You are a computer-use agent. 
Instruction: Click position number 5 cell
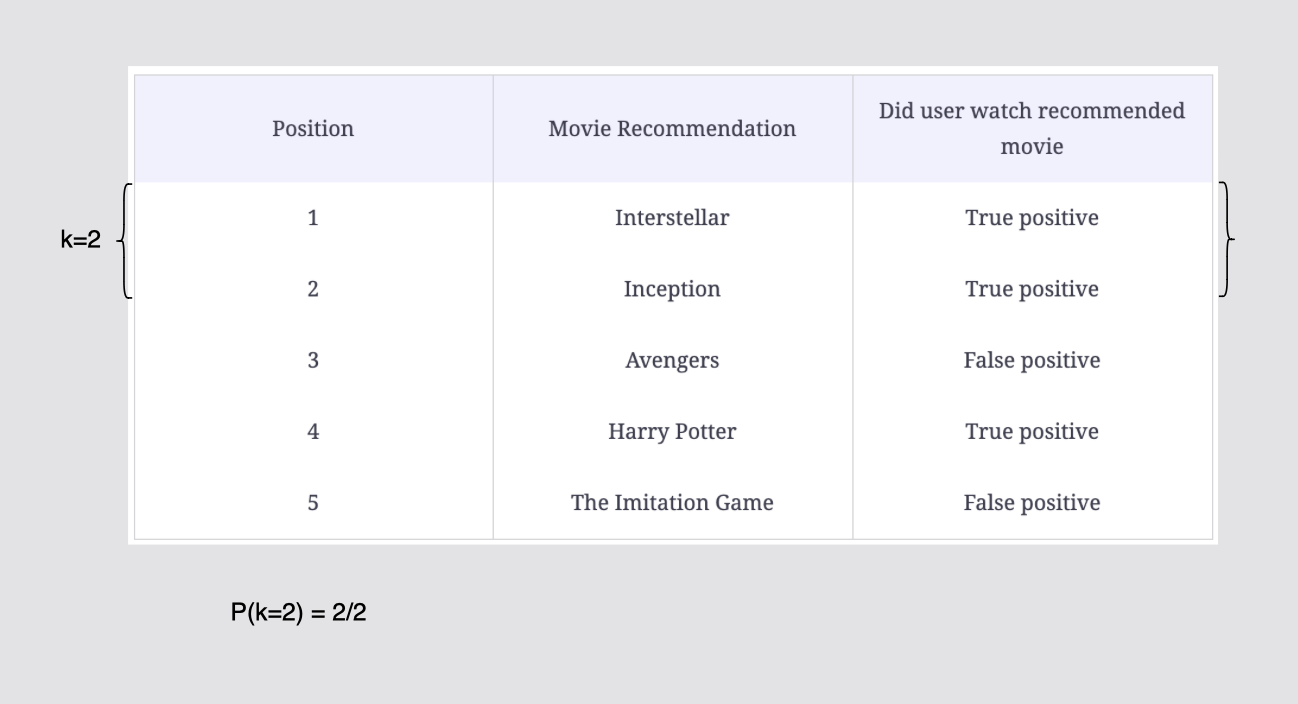(313, 503)
